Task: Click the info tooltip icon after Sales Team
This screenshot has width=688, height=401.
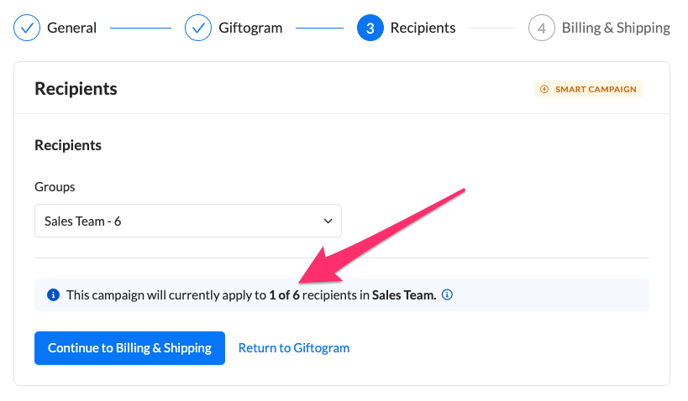Action: coord(447,295)
